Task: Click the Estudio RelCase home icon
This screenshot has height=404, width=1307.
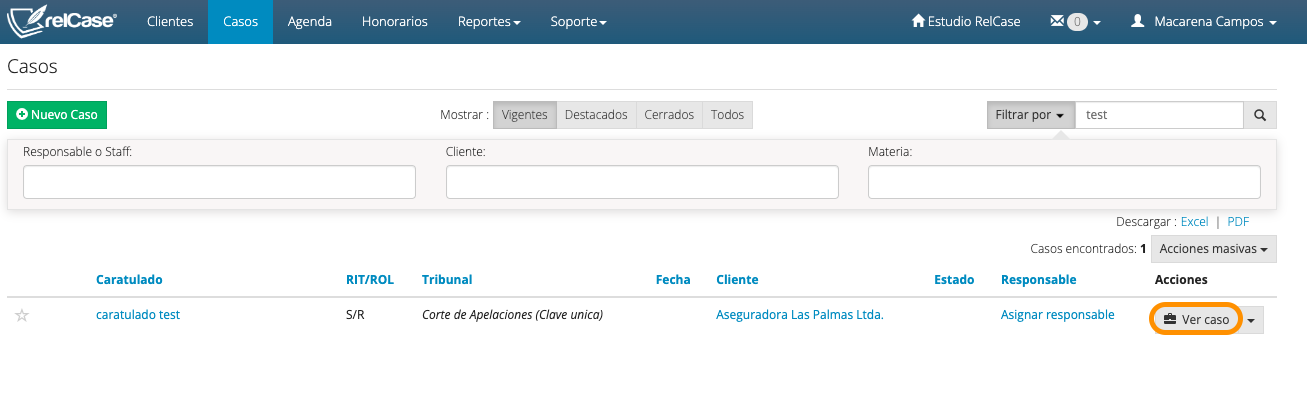Action: 918,21
